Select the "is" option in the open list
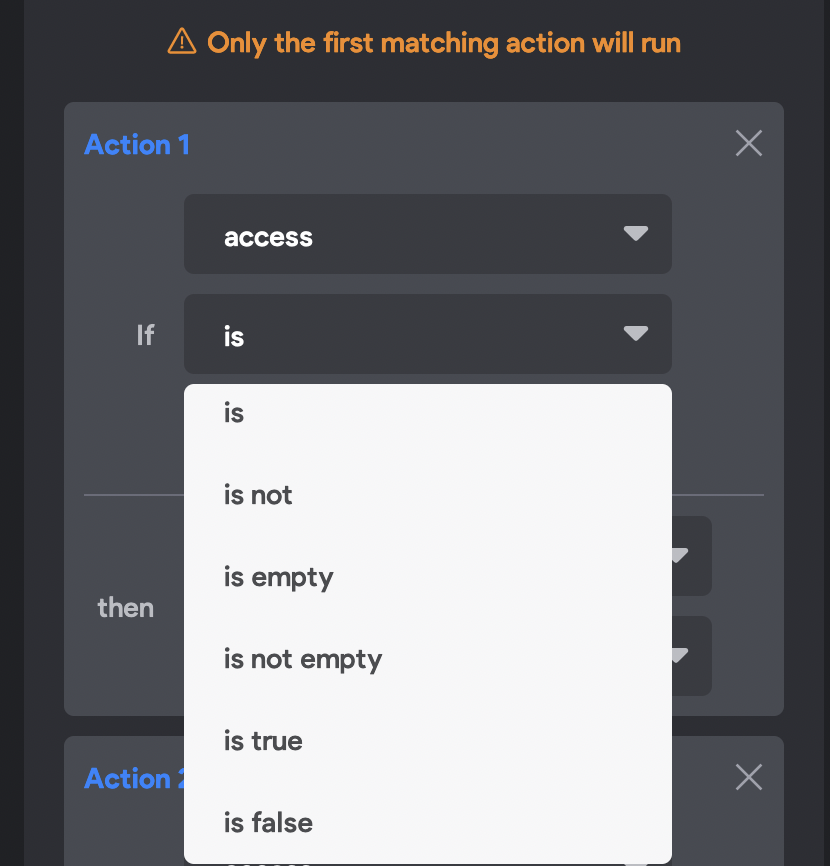 click(x=235, y=413)
